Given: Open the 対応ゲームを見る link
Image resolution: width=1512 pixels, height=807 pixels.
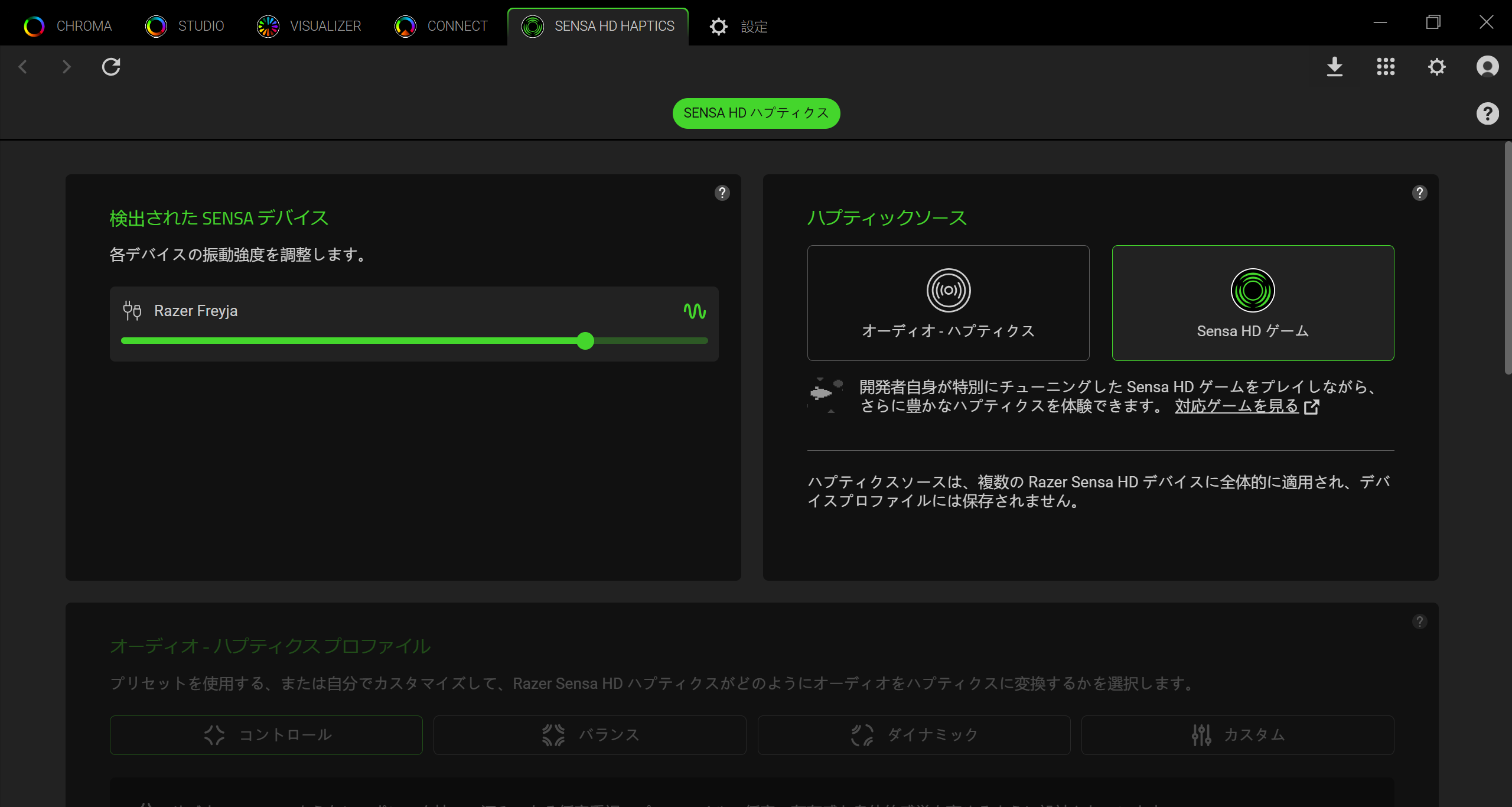Looking at the screenshot, I should click(x=1236, y=406).
